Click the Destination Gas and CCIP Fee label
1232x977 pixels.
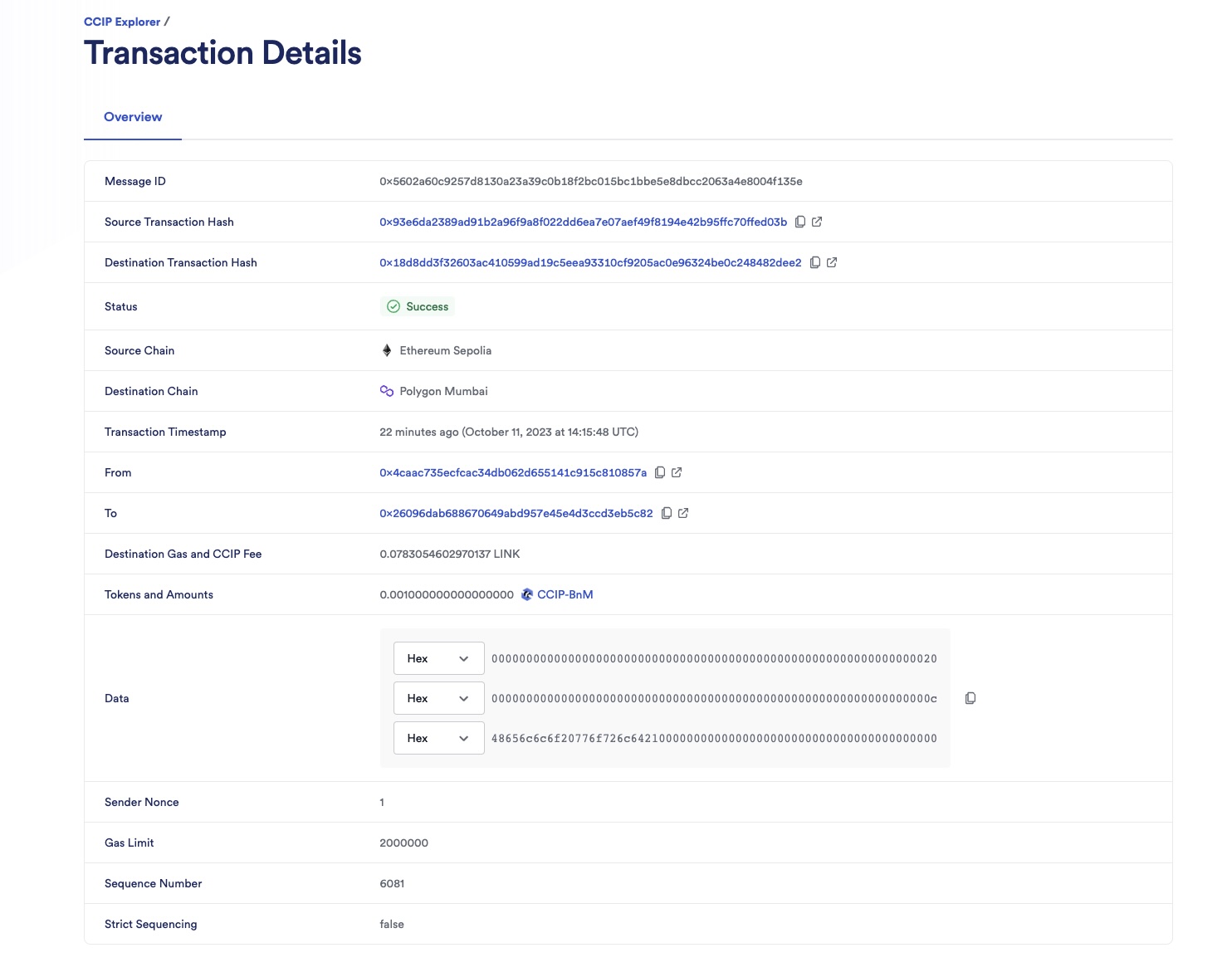pyautogui.click(x=183, y=554)
